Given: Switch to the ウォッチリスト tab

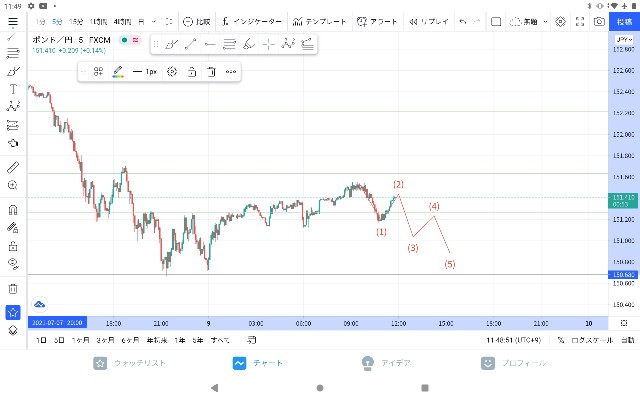Looking at the screenshot, I should 129,363.
